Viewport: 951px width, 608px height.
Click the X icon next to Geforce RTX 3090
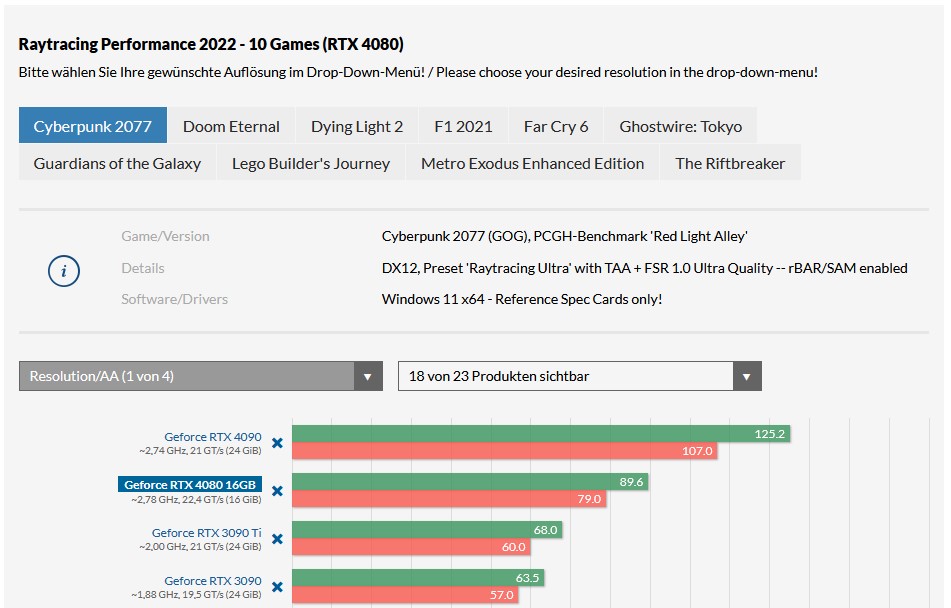pyautogui.click(x=277, y=587)
